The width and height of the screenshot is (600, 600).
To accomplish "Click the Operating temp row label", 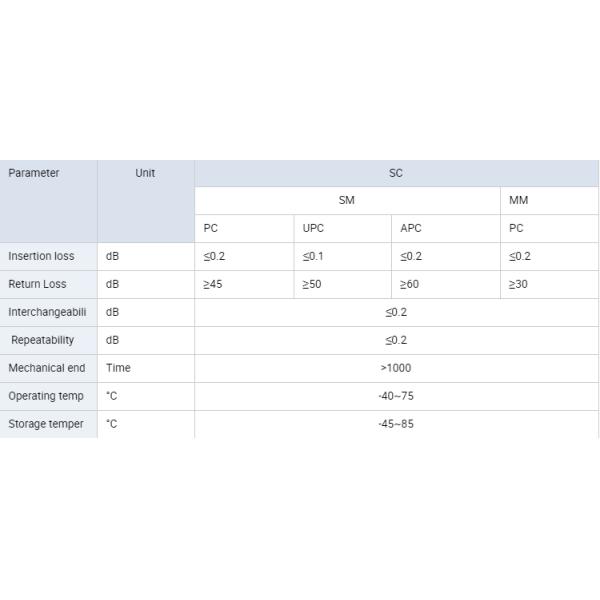I will [46, 396].
